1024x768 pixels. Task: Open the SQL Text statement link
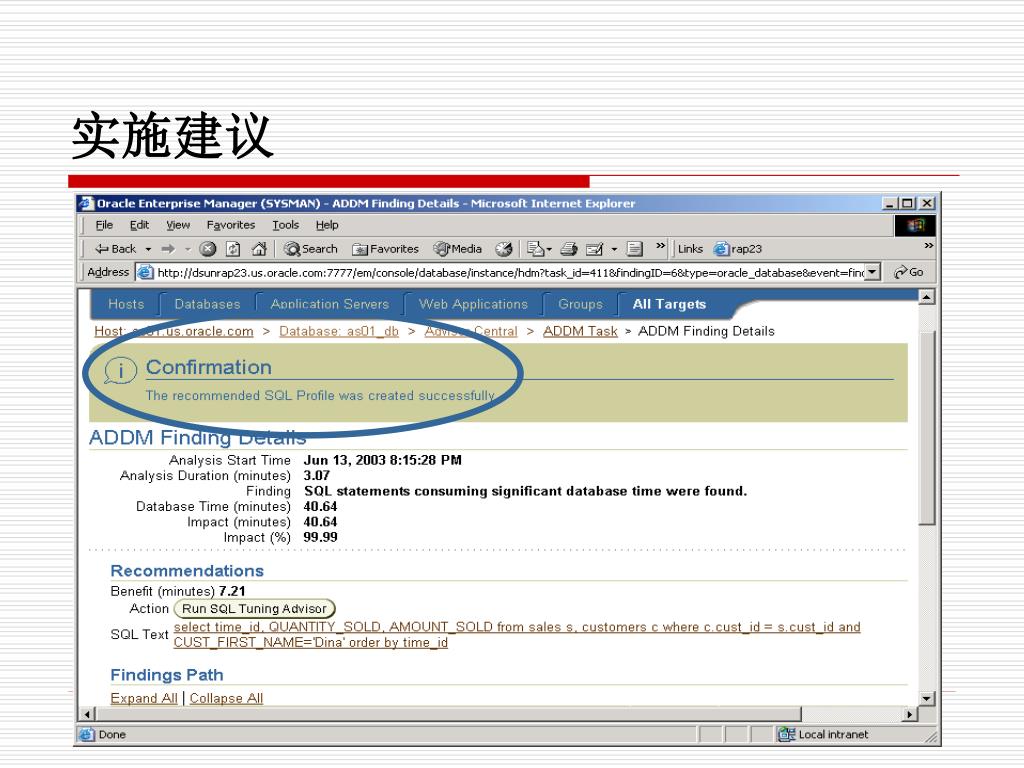[517, 634]
